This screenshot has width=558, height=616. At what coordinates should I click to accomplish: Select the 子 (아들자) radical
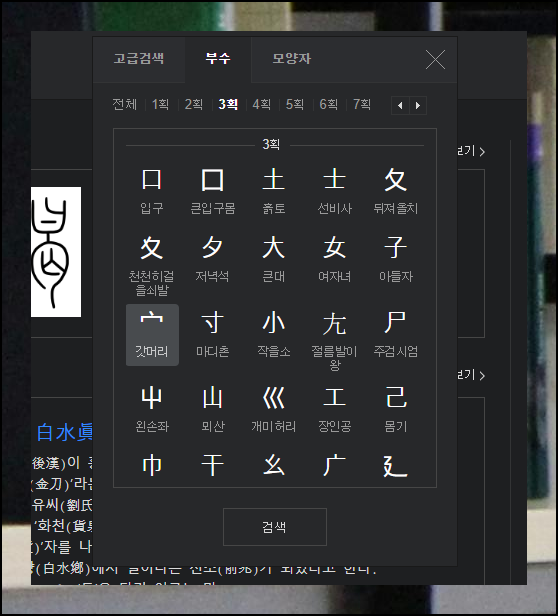395,259
